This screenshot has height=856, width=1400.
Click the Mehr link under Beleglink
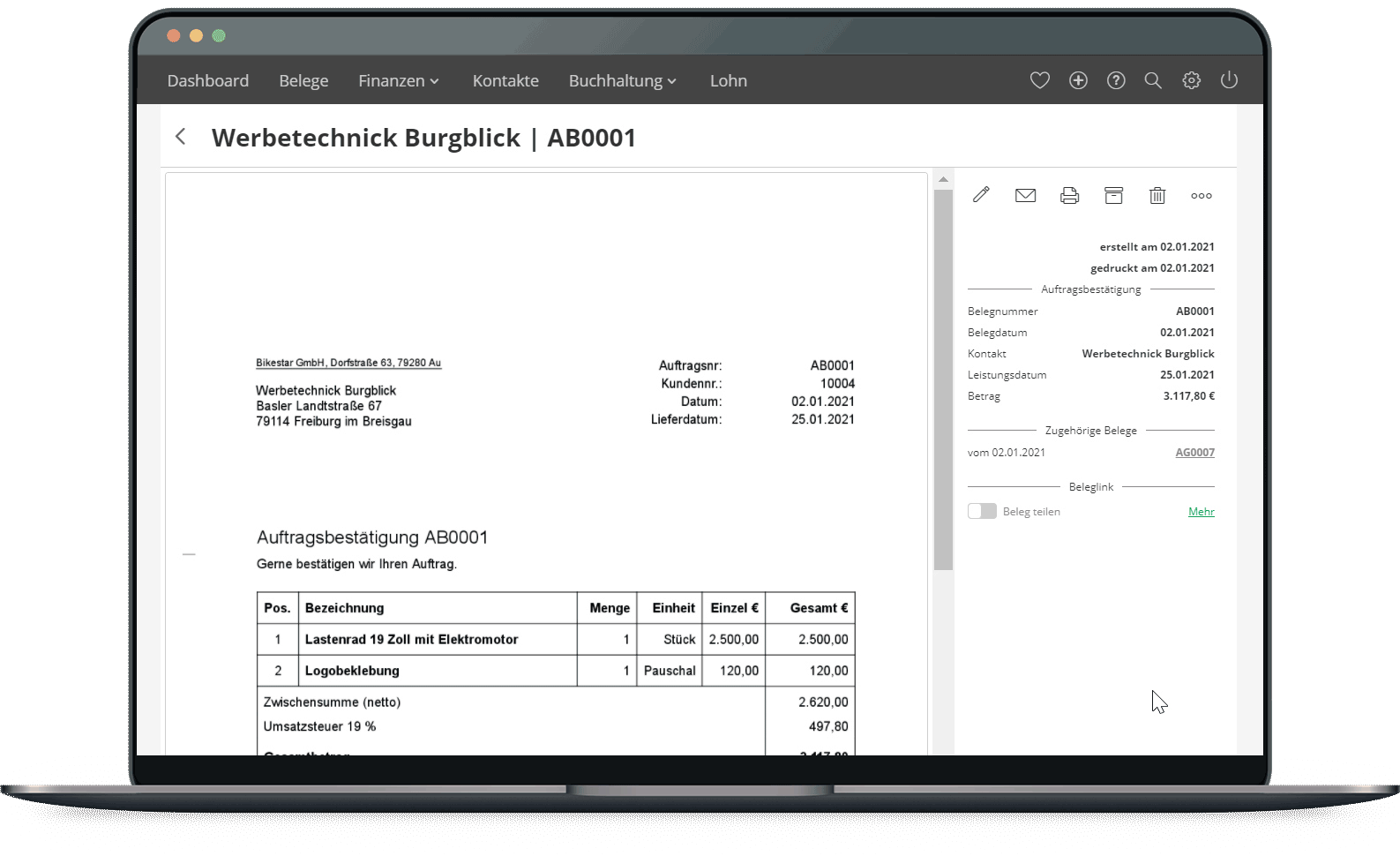(x=1201, y=512)
